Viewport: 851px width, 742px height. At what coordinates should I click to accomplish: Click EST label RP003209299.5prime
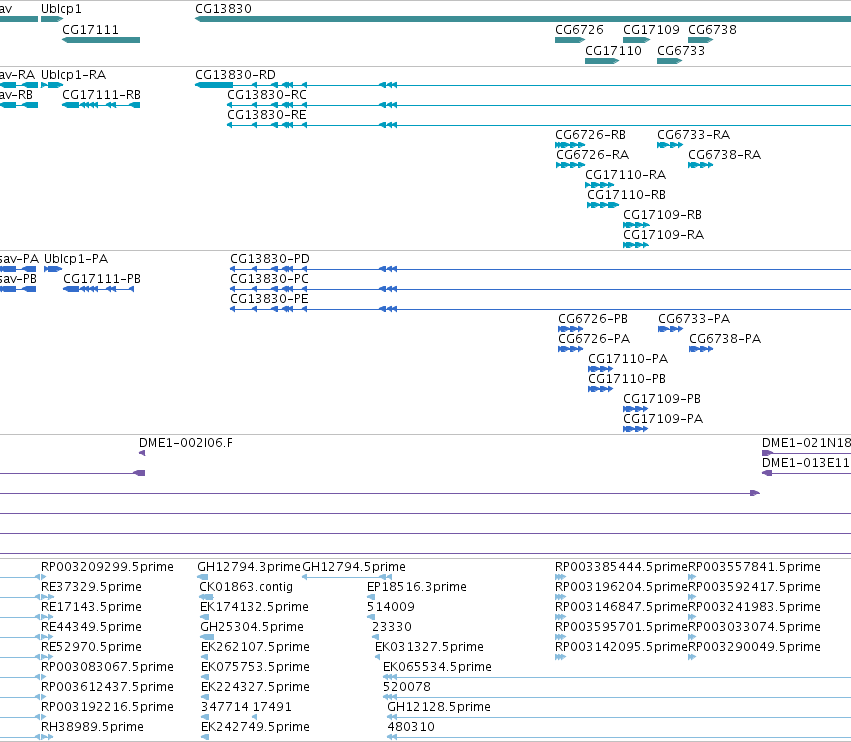(x=107, y=567)
